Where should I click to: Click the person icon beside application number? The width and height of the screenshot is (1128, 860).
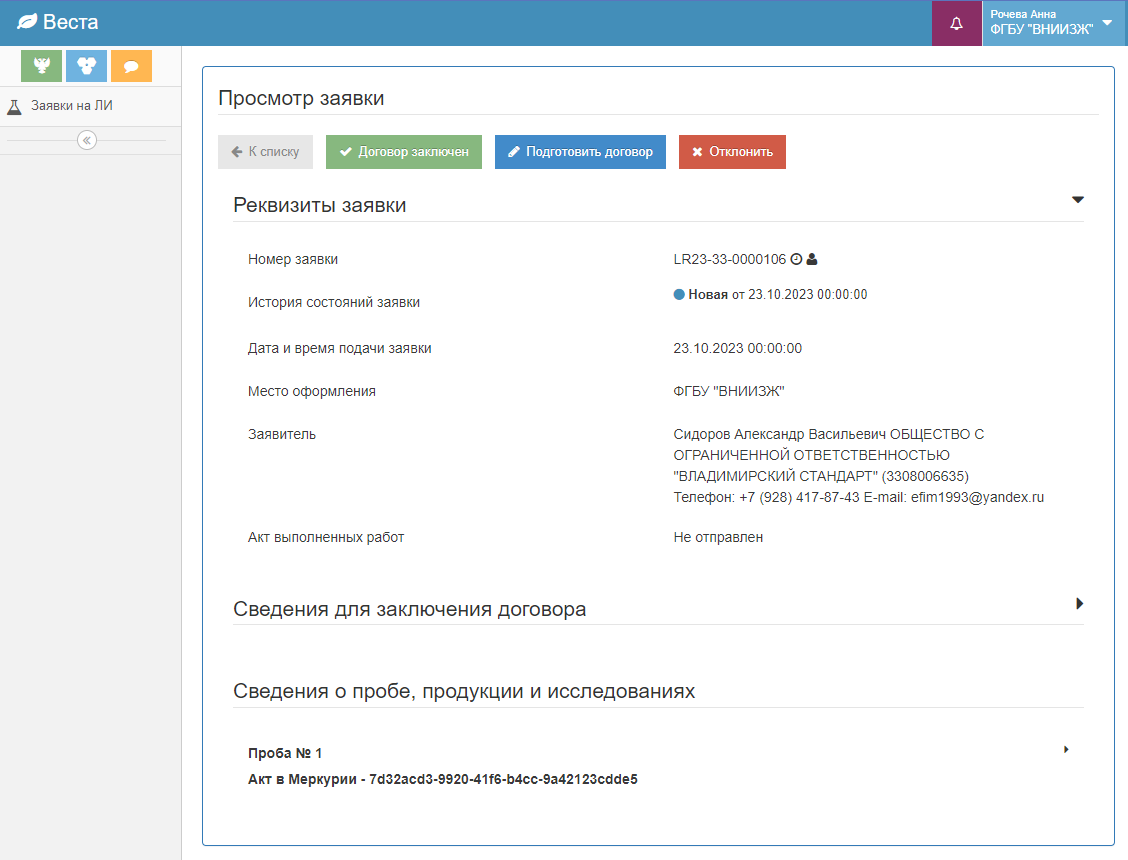812,259
